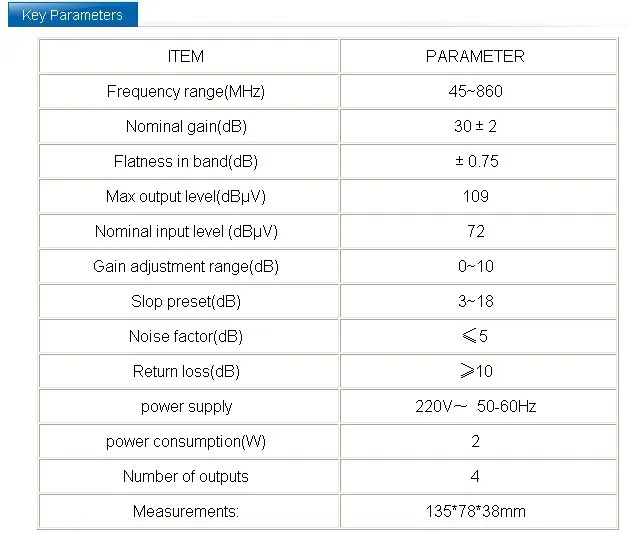628x534 pixels.
Task: Select the 45~860 value cell
Action: [x=478, y=91]
